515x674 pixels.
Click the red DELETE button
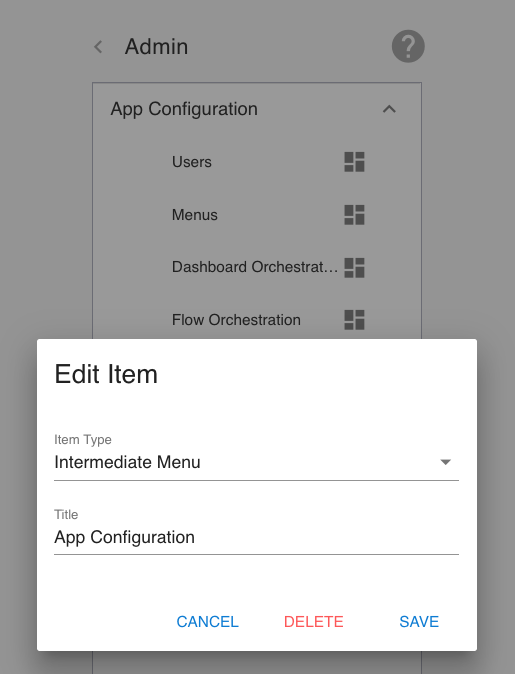pos(314,622)
